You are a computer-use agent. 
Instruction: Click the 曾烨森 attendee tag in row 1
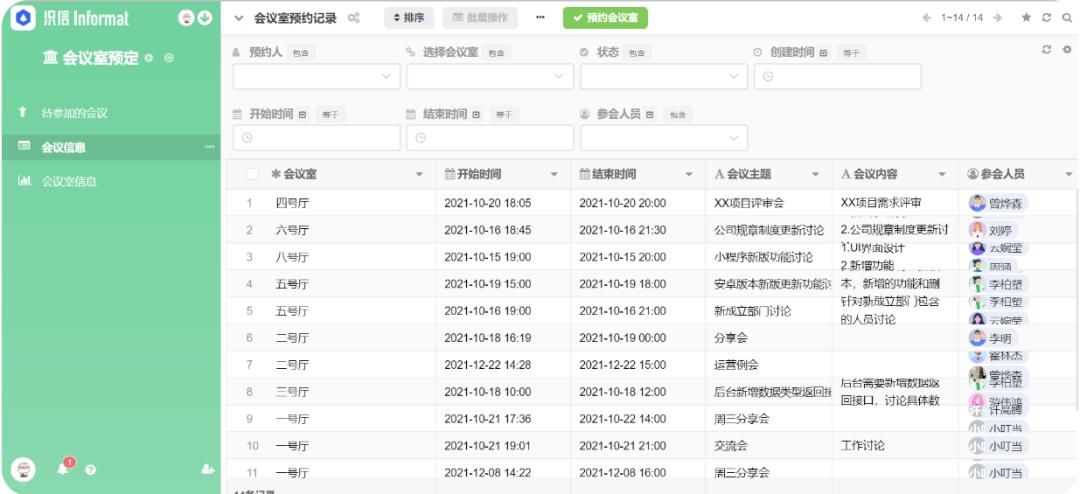[999, 203]
